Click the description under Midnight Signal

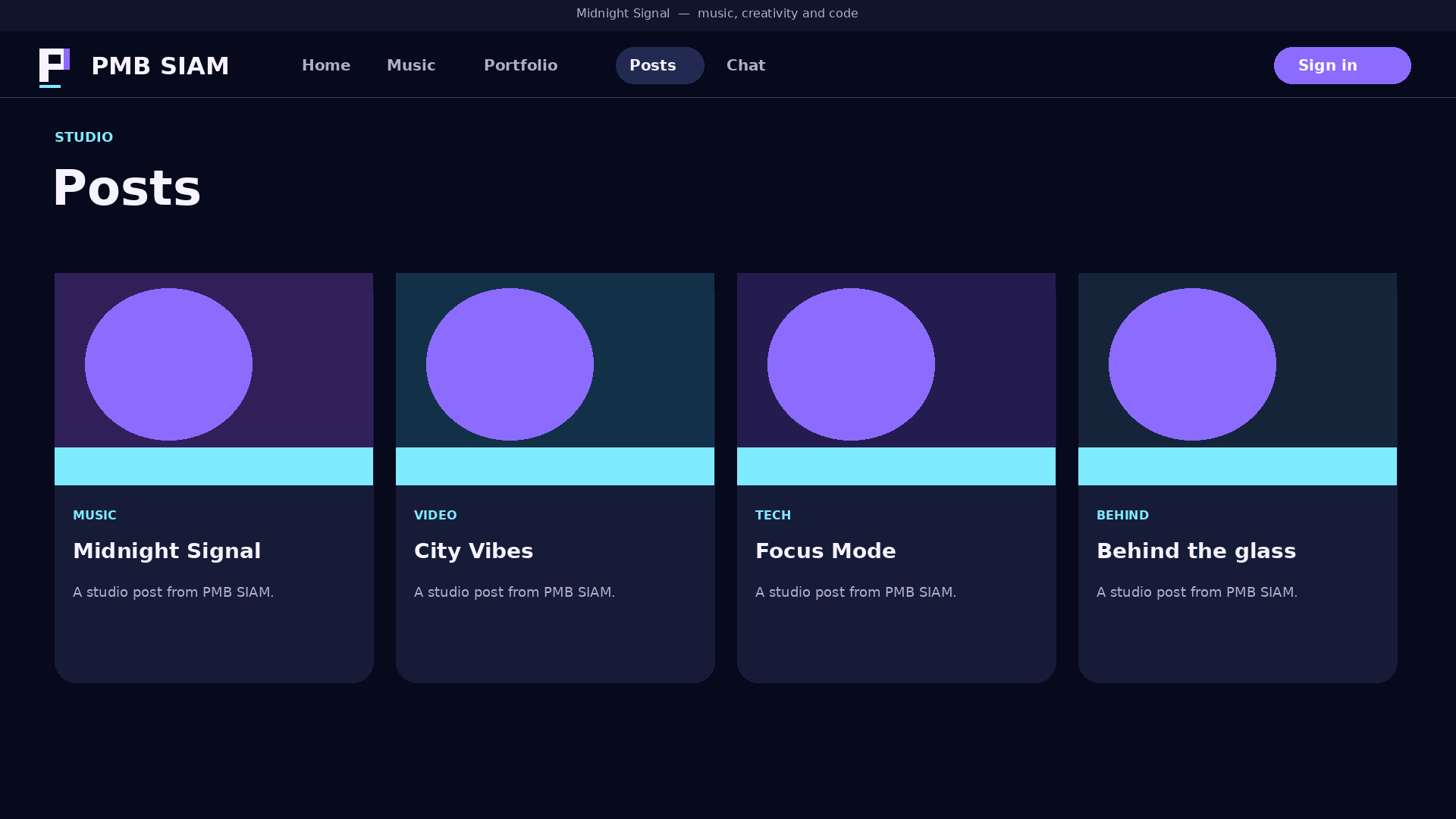click(173, 592)
